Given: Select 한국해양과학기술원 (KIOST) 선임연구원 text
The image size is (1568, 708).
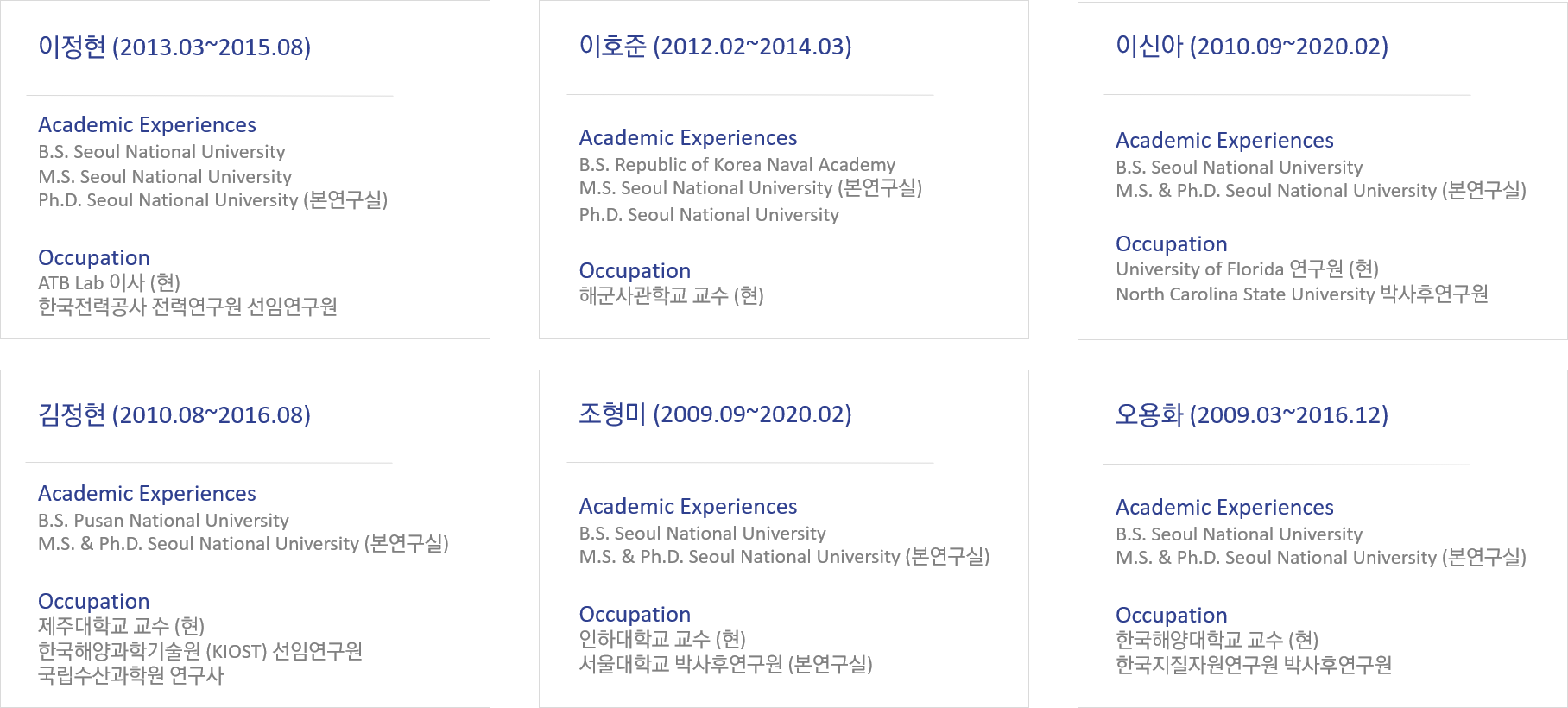Looking at the screenshot, I should coord(200,651).
